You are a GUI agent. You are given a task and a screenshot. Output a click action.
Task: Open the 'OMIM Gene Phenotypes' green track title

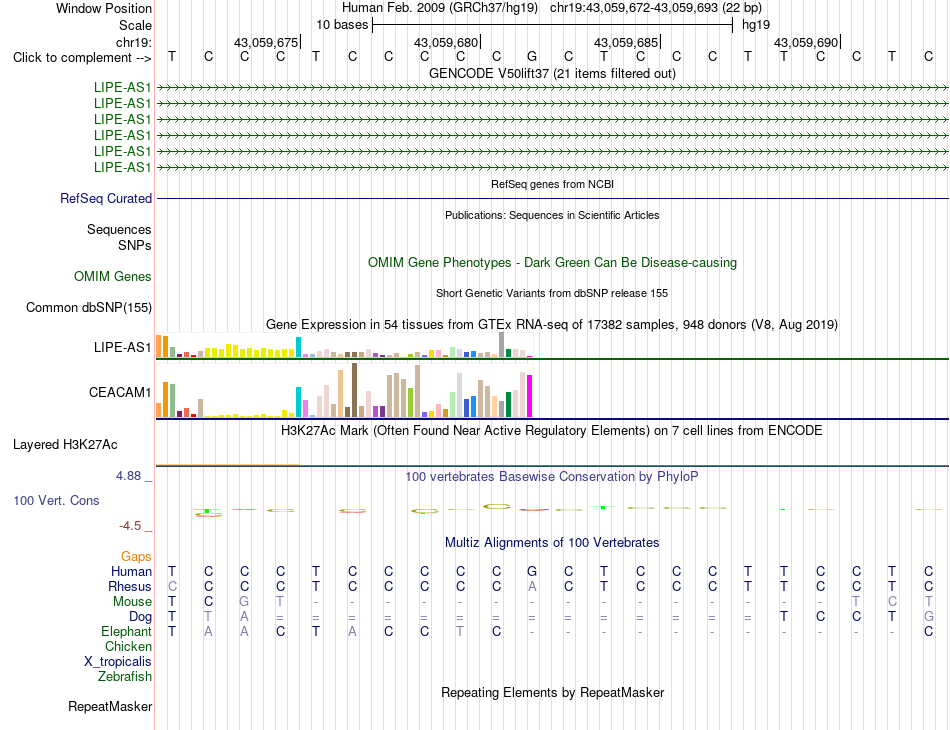(x=552, y=262)
